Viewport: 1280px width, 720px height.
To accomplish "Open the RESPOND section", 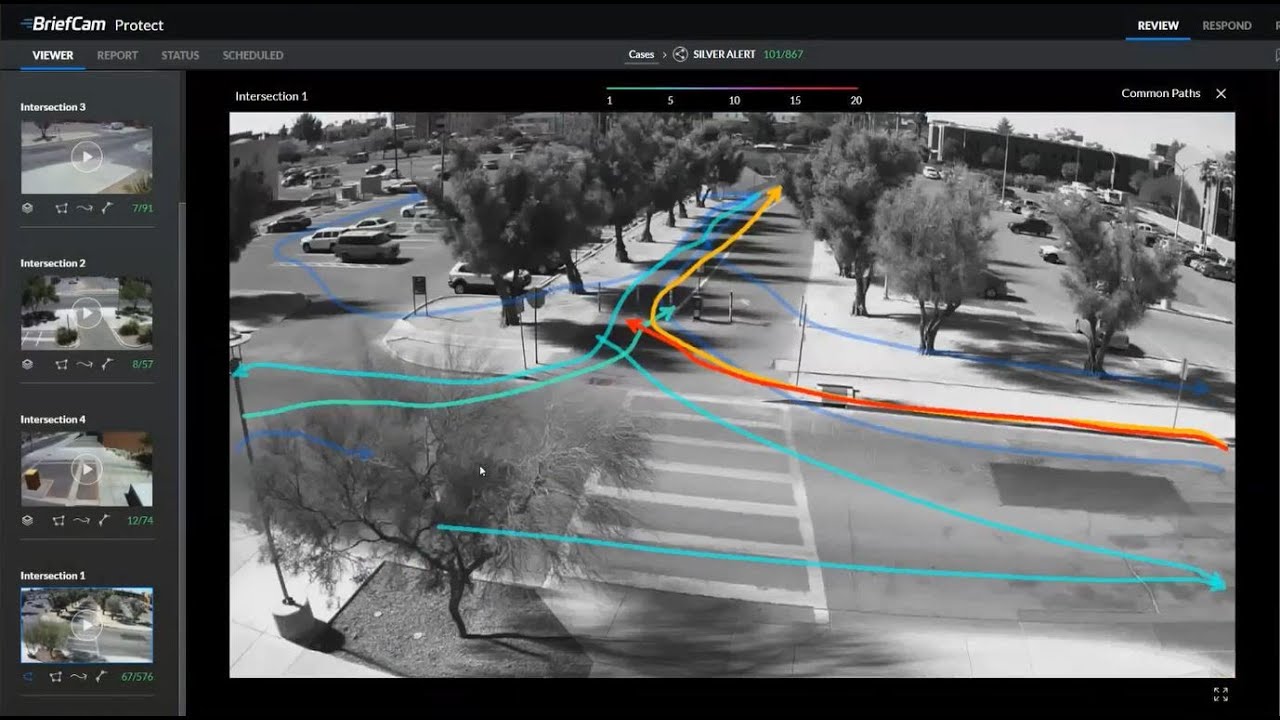I will (x=1227, y=26).
